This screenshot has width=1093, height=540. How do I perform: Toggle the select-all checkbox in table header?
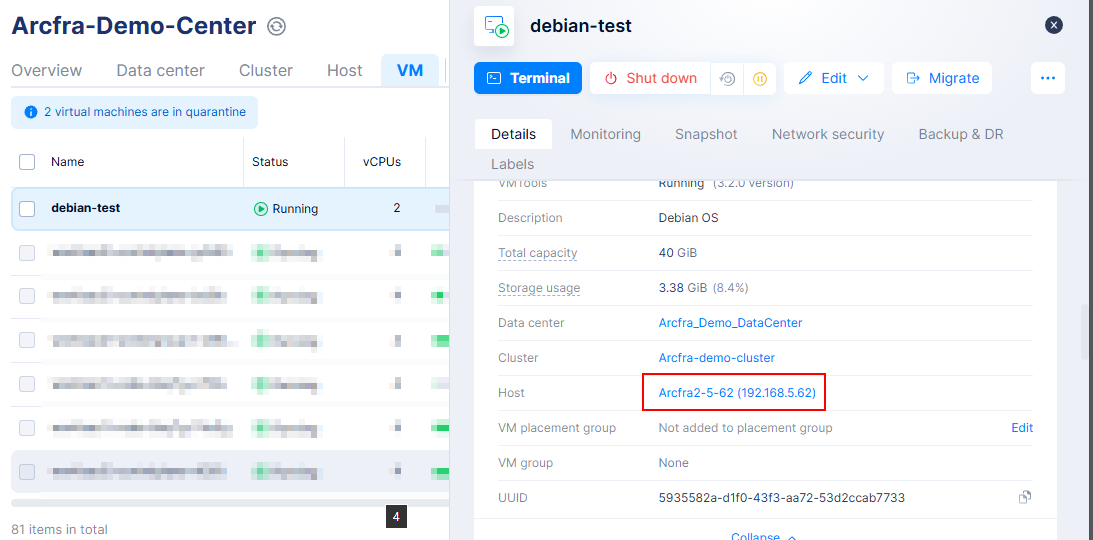point(27,162)
